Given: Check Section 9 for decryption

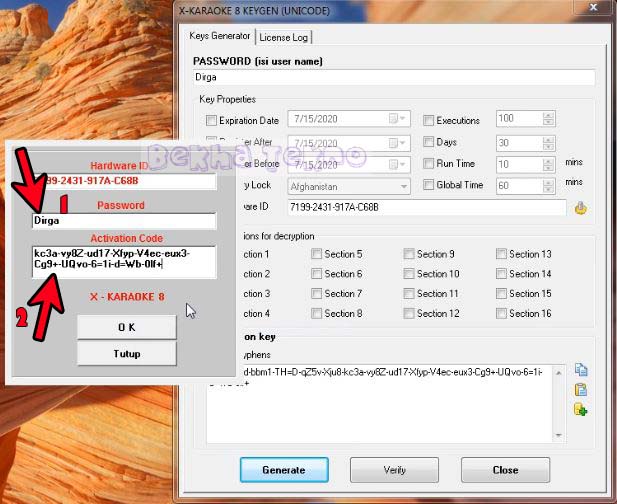Looking at the screenshot, I should pos(409,254).
